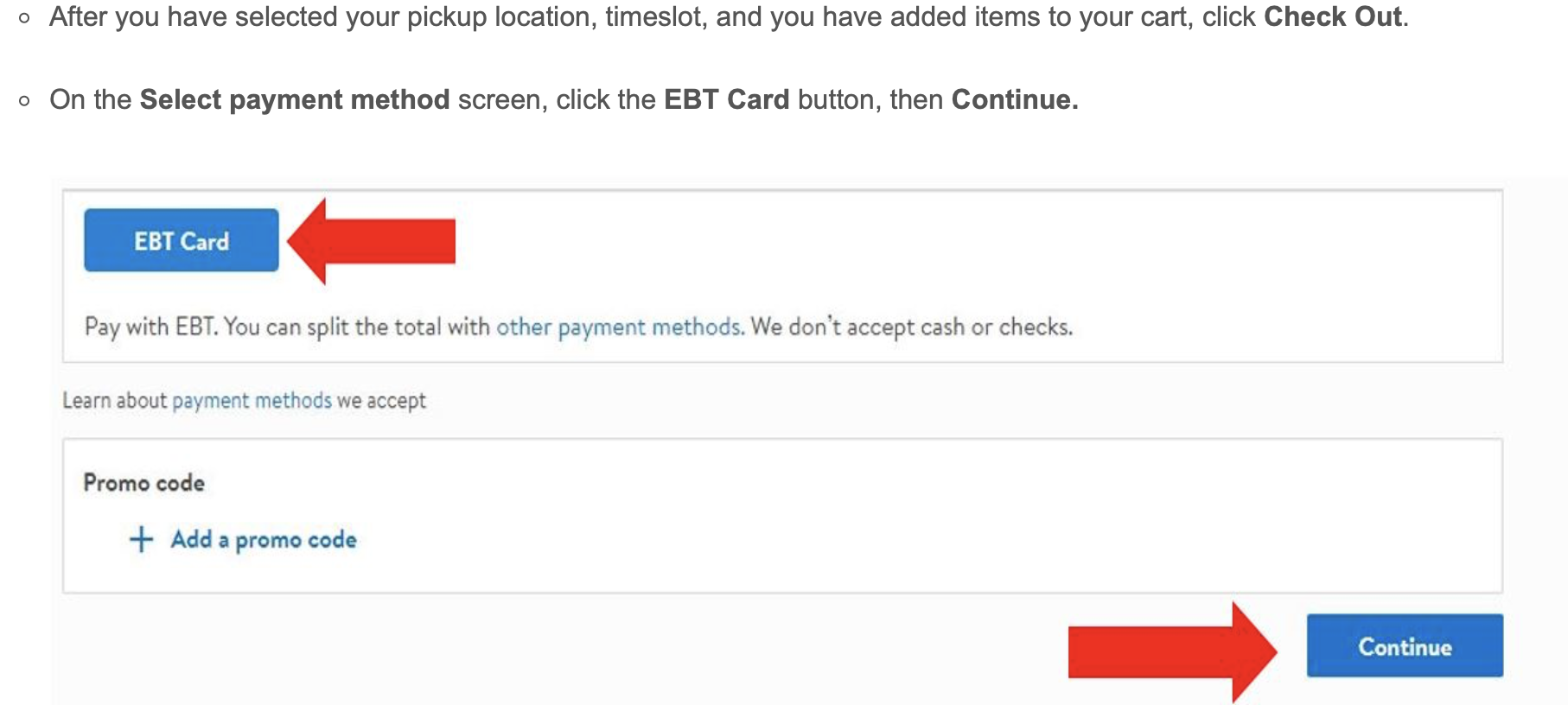Image resolution: width=1568 pixels, height=705 pixels.
Task: Click the words 'we accept' after payment methods
Action: coord(381,401)
